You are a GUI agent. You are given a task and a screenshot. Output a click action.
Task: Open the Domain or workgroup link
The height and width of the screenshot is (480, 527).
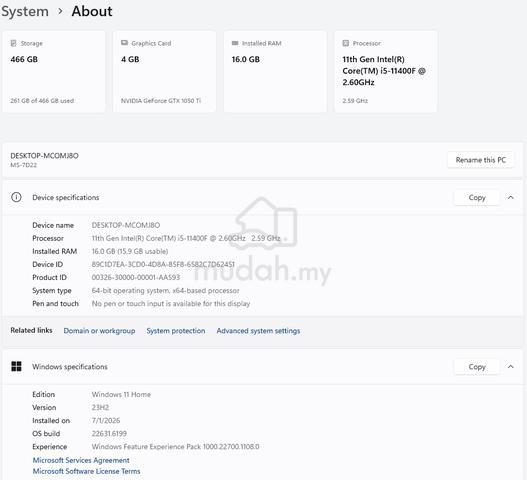coord(99,331)
